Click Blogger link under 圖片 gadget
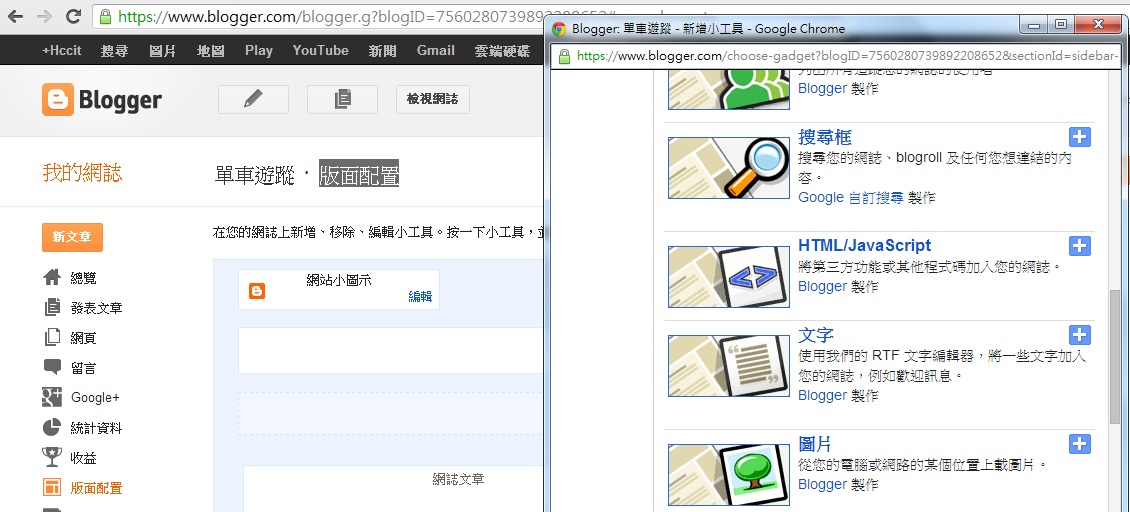Viewport: 1130px width, 512px height. [x=822, y=485]
